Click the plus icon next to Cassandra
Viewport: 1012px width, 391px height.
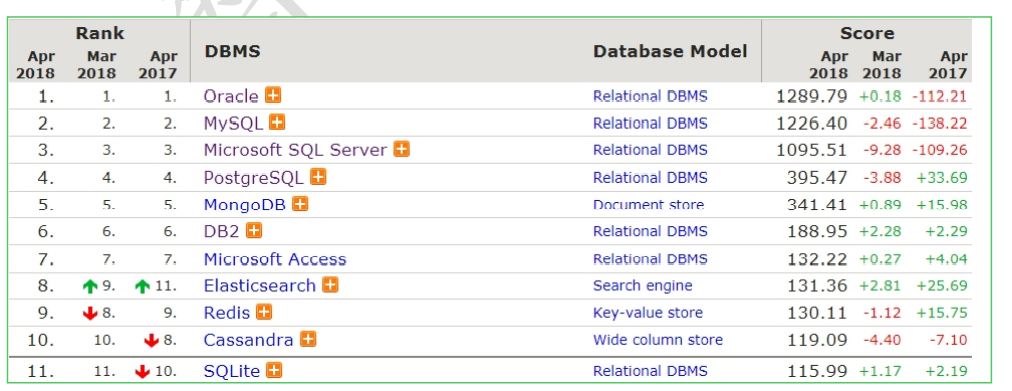click(x=308, y=339)
